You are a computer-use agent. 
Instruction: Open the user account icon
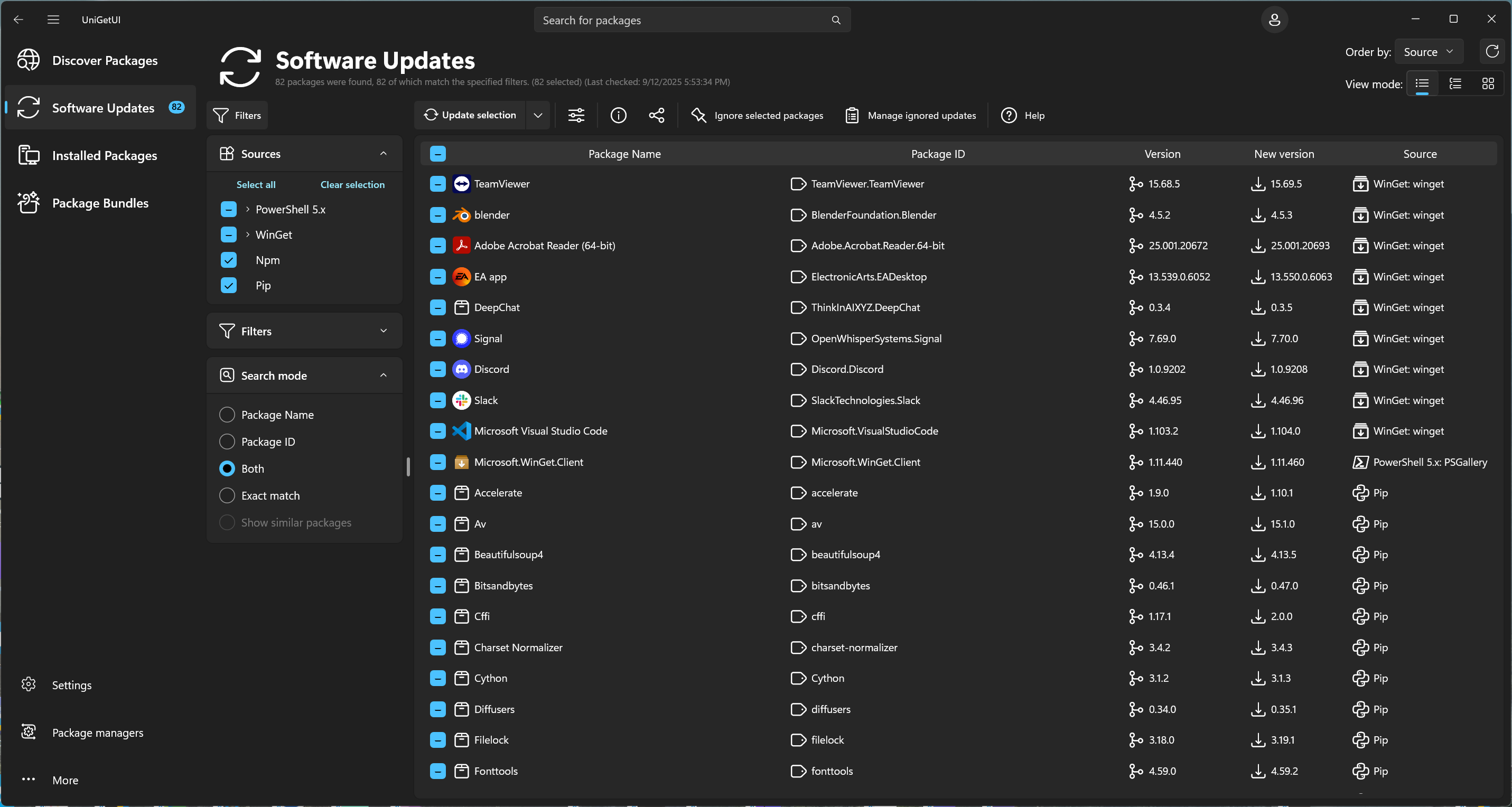point(1274,20)
